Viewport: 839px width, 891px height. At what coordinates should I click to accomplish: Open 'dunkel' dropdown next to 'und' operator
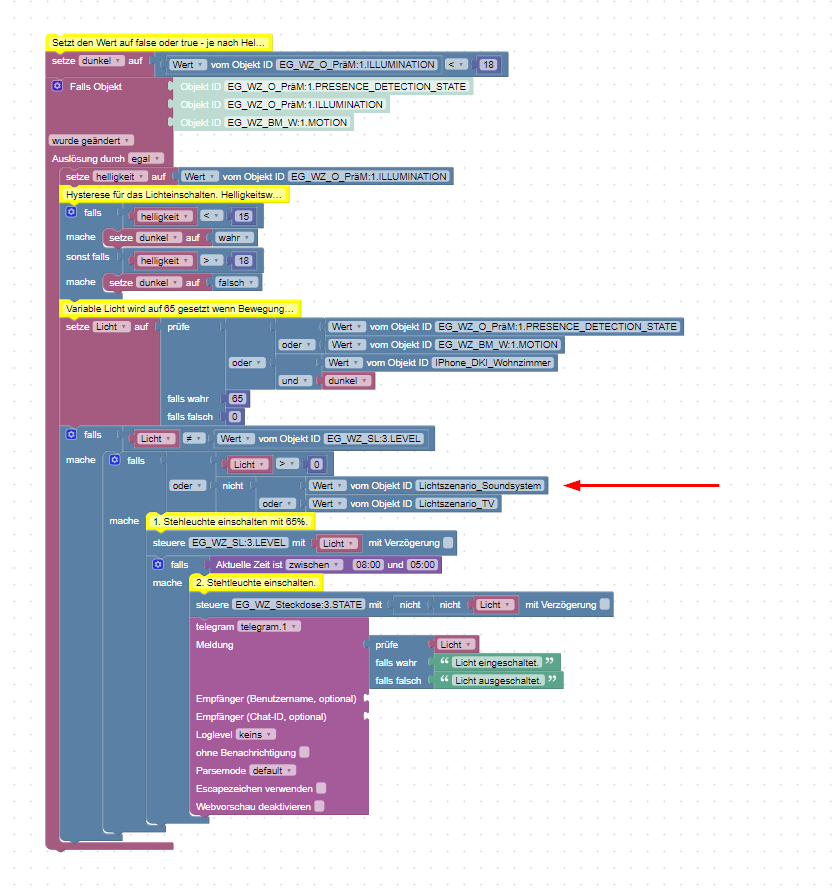tap(347, 381)
